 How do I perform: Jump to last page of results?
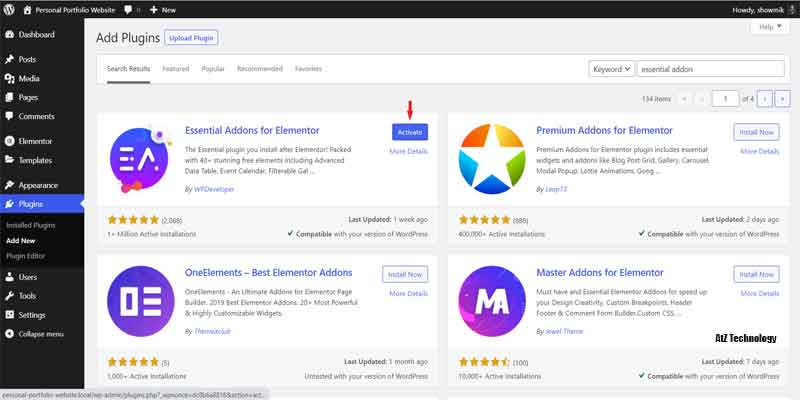pos(782,98)
